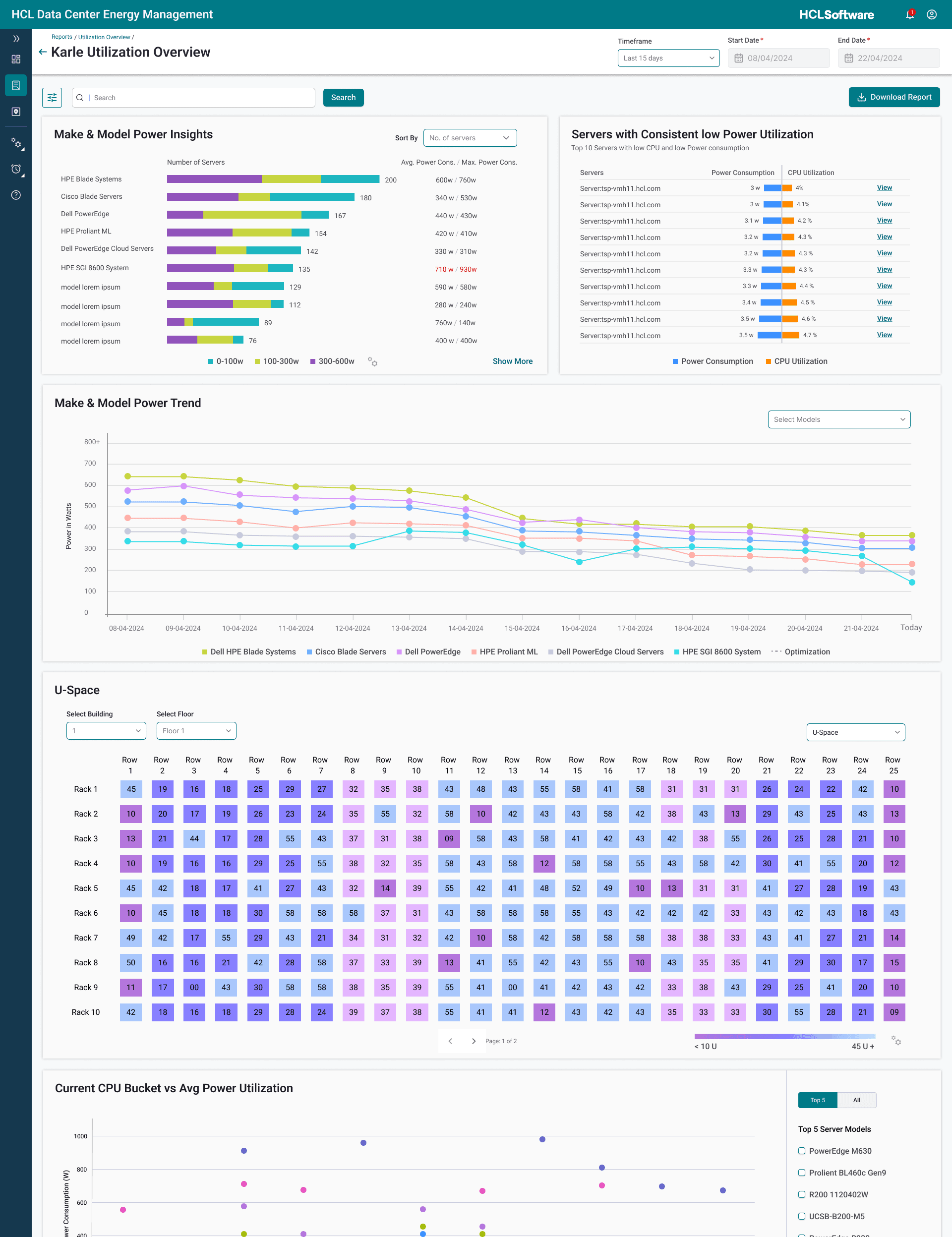
Task: Toggle Dell HPE Blade Systems trend legend
Action: (x=248, y=652)
